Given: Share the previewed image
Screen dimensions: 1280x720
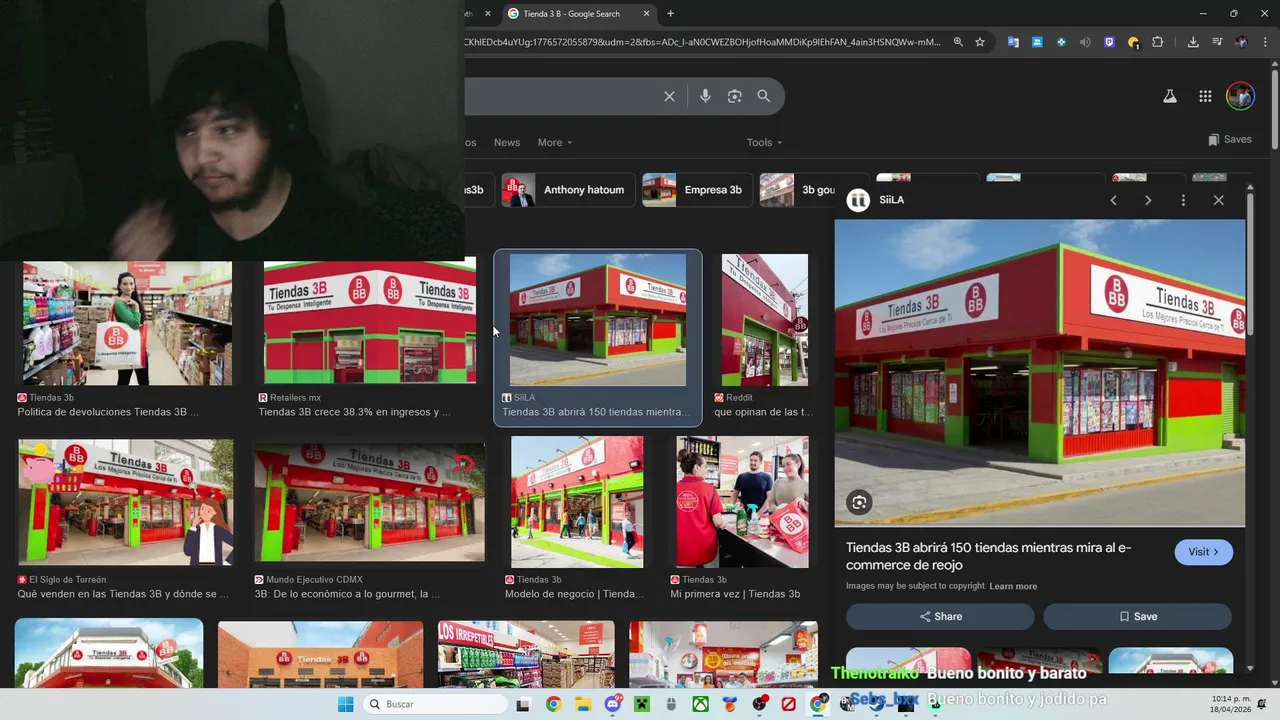Looking at the screenshot, I should (x=940, y=617).
